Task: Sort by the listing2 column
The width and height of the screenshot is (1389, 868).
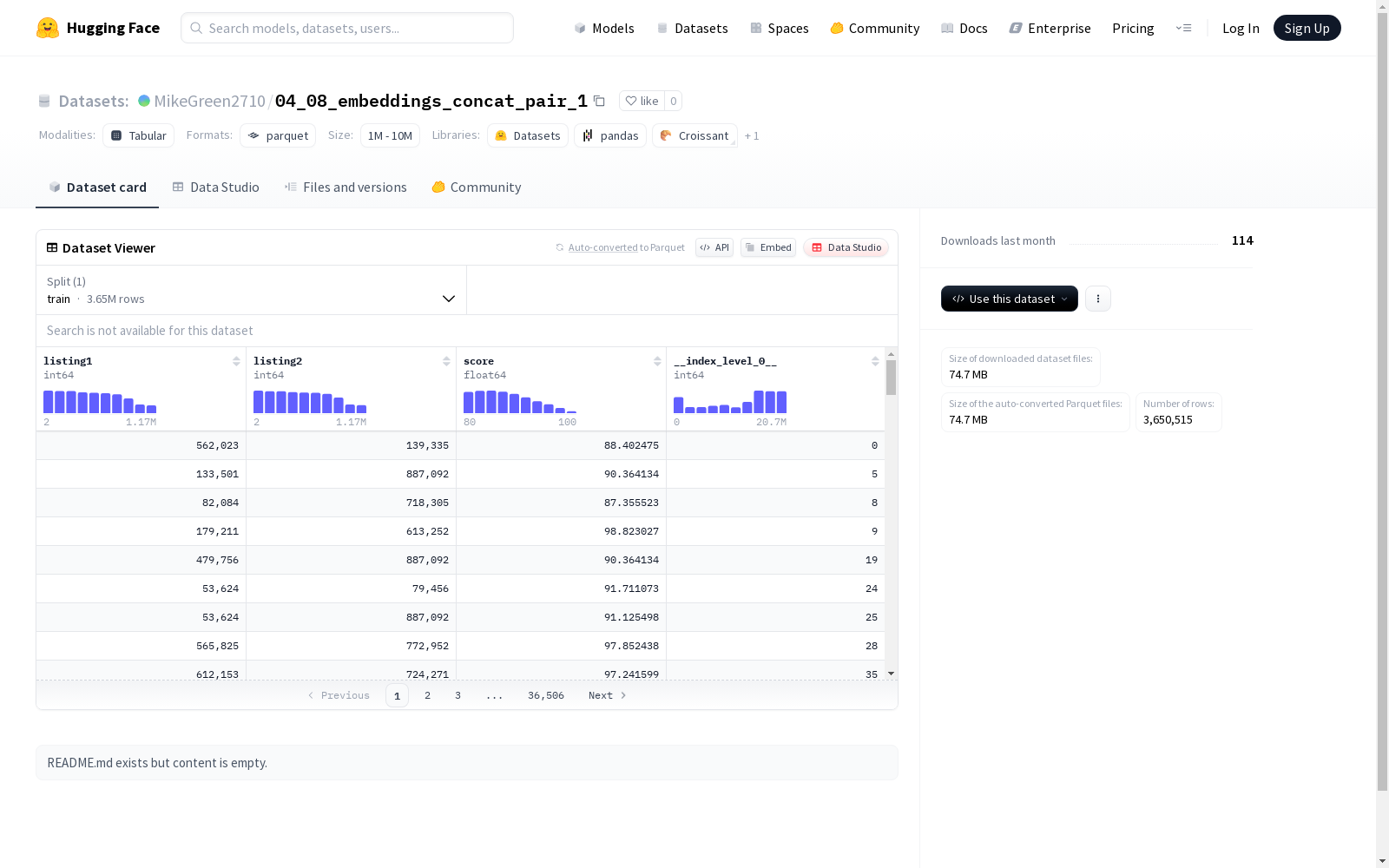Action: [x=446, y=361]
